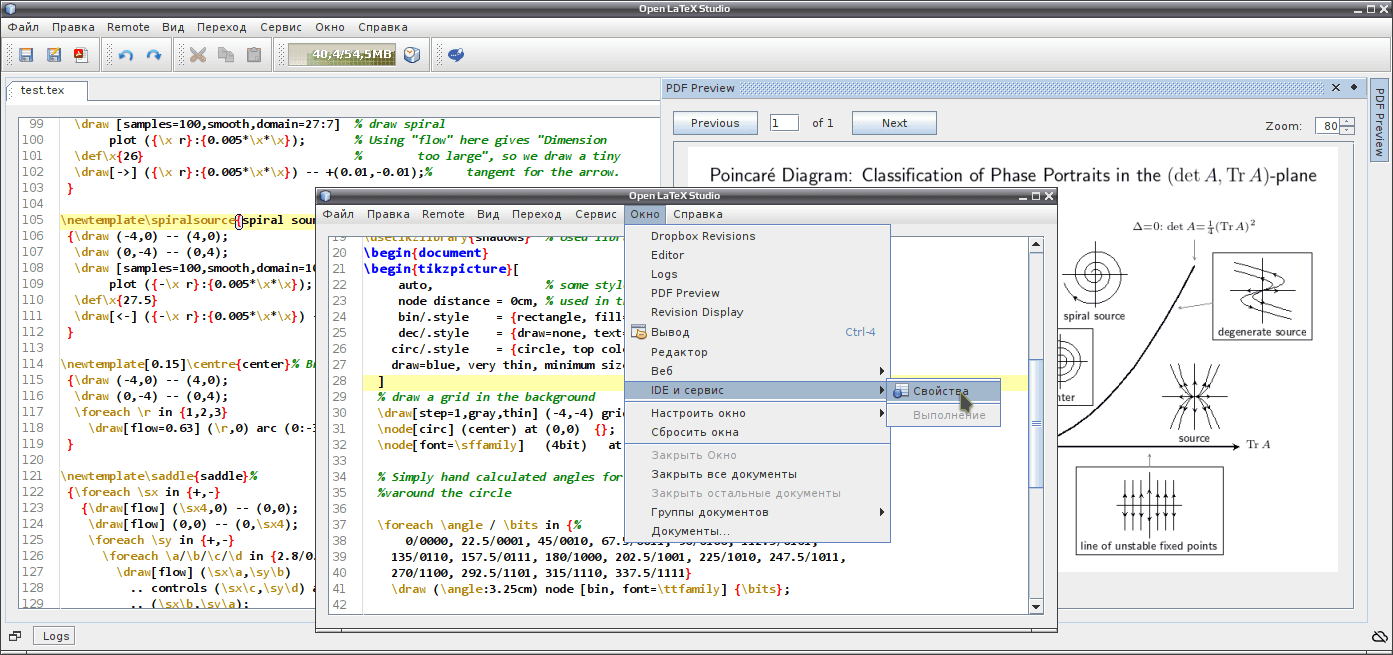Click the front editor's vertical scrollbar

point(1036,423)
